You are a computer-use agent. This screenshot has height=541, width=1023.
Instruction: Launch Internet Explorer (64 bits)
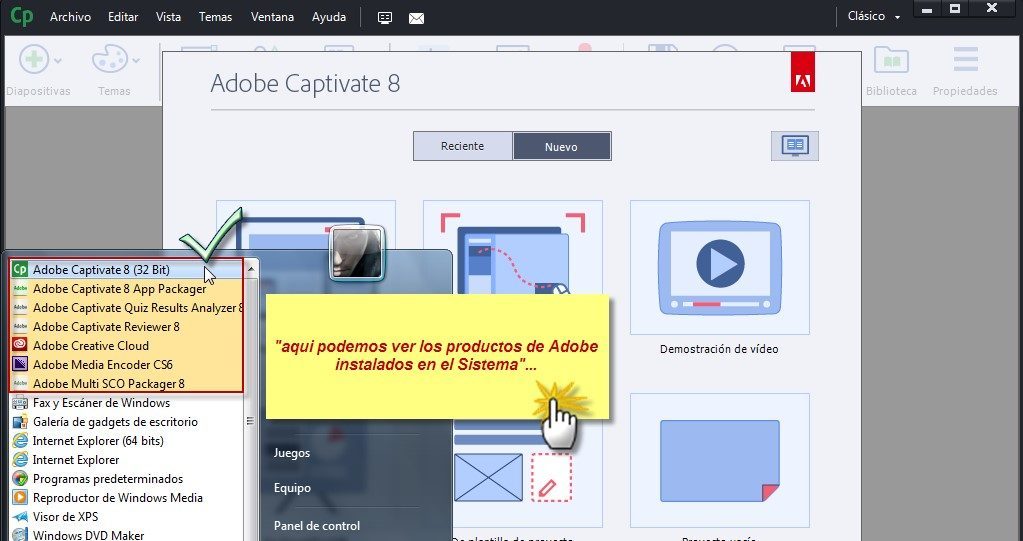tap(127, 441)
